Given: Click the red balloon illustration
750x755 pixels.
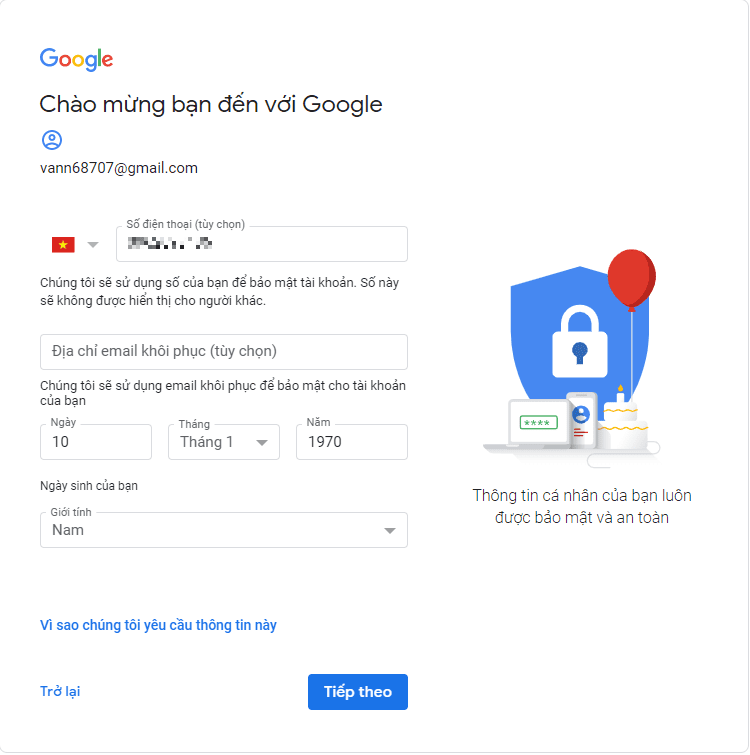Looking at the screenshot, I should (631, 277).
